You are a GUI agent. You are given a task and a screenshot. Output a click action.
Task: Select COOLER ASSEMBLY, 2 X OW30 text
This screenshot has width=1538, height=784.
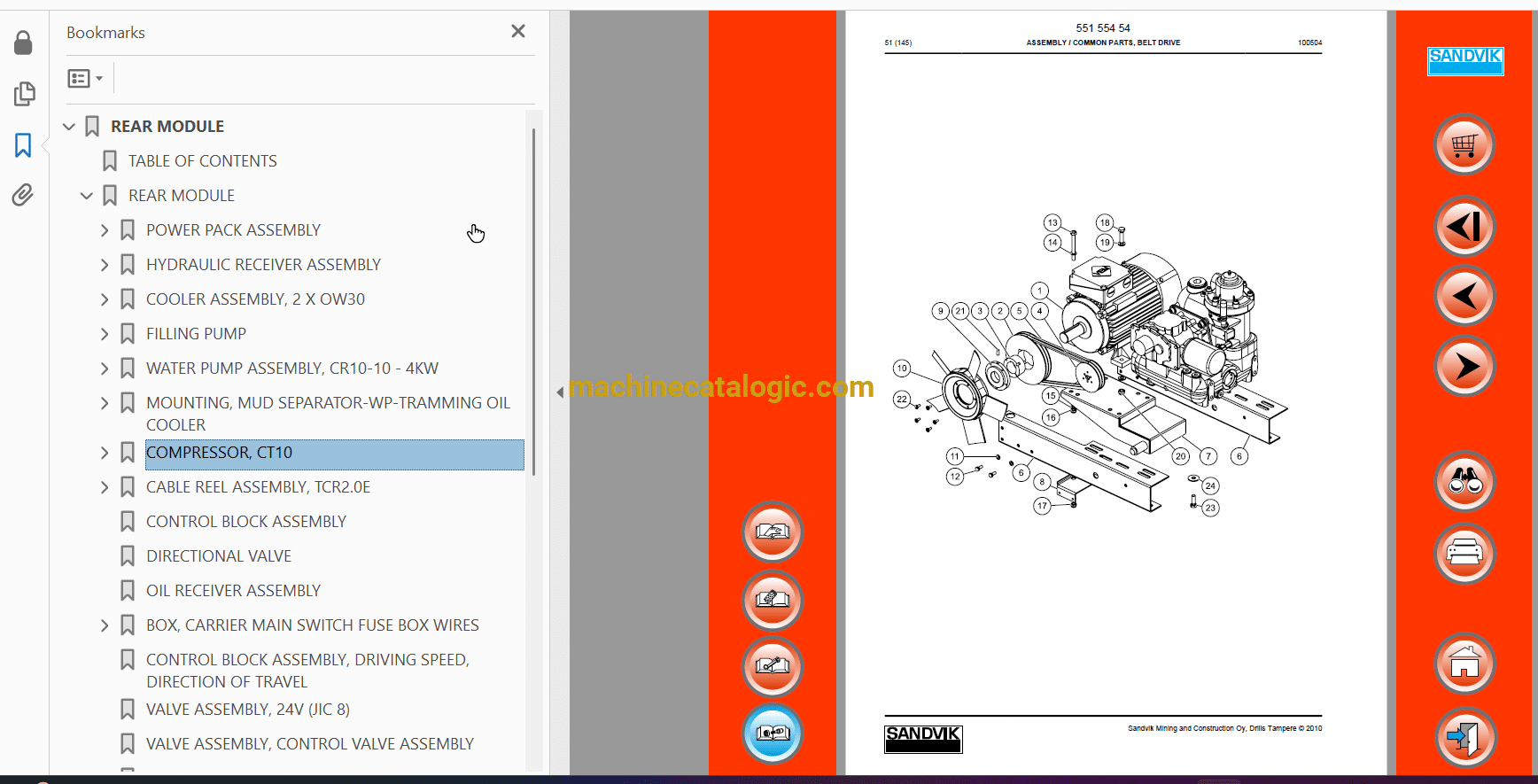255,299
